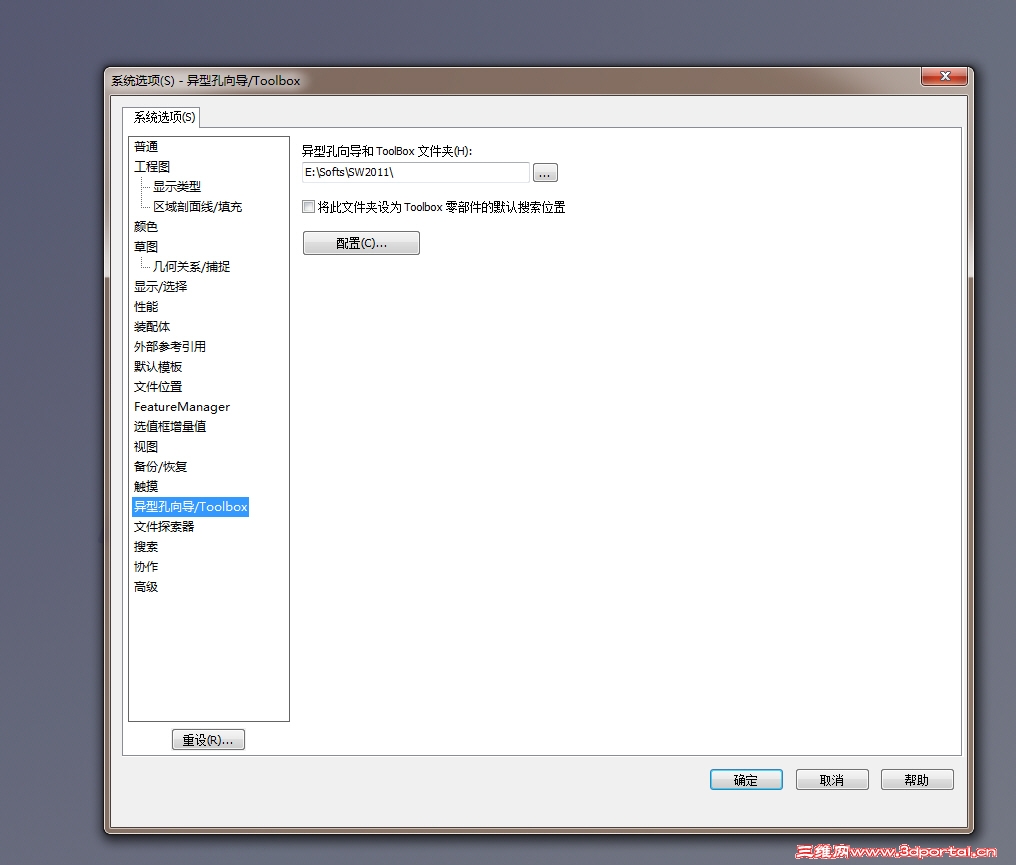Select the 文件位置 category
The height and width of the screenshot is (865, 1016).
(157, 387)
